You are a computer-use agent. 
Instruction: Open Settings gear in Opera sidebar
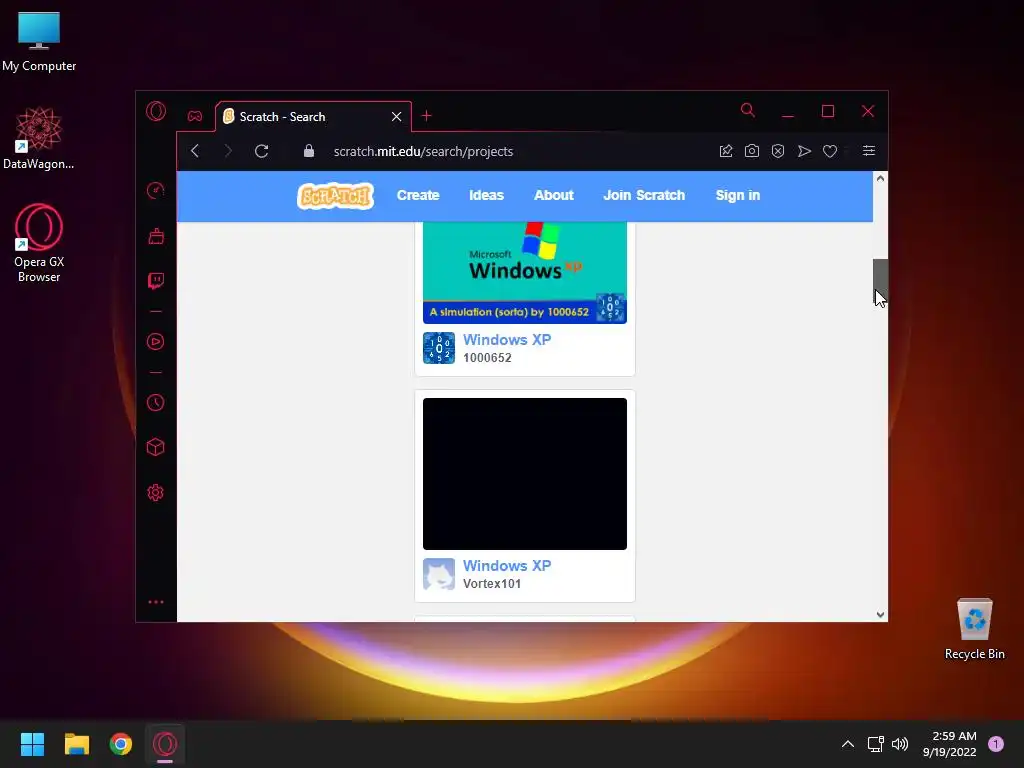(x=155, y=492)
